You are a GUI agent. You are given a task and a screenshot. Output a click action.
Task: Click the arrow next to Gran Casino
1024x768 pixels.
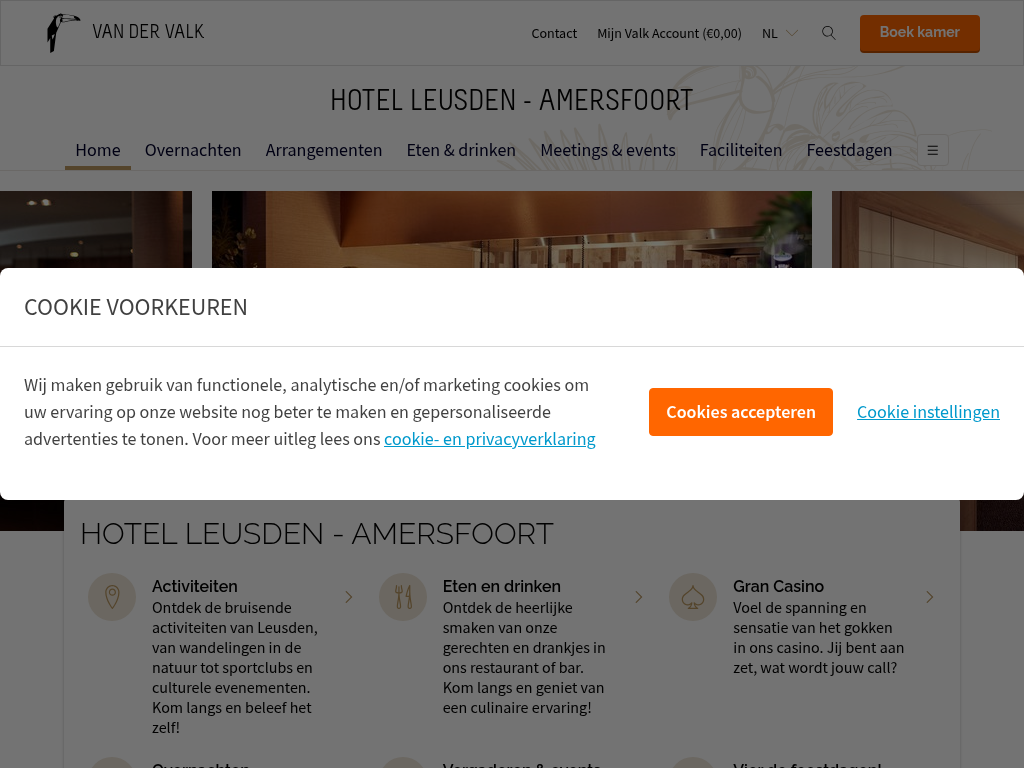929,597
